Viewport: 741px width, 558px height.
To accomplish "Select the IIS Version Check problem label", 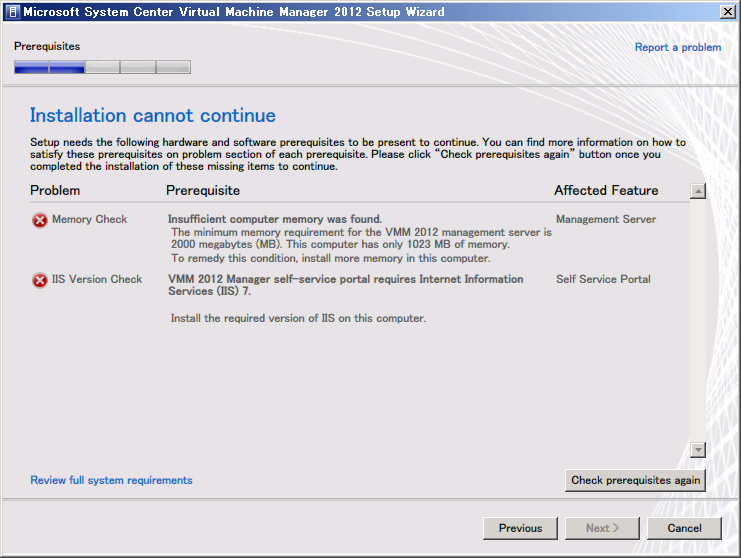I will point(97,279).
